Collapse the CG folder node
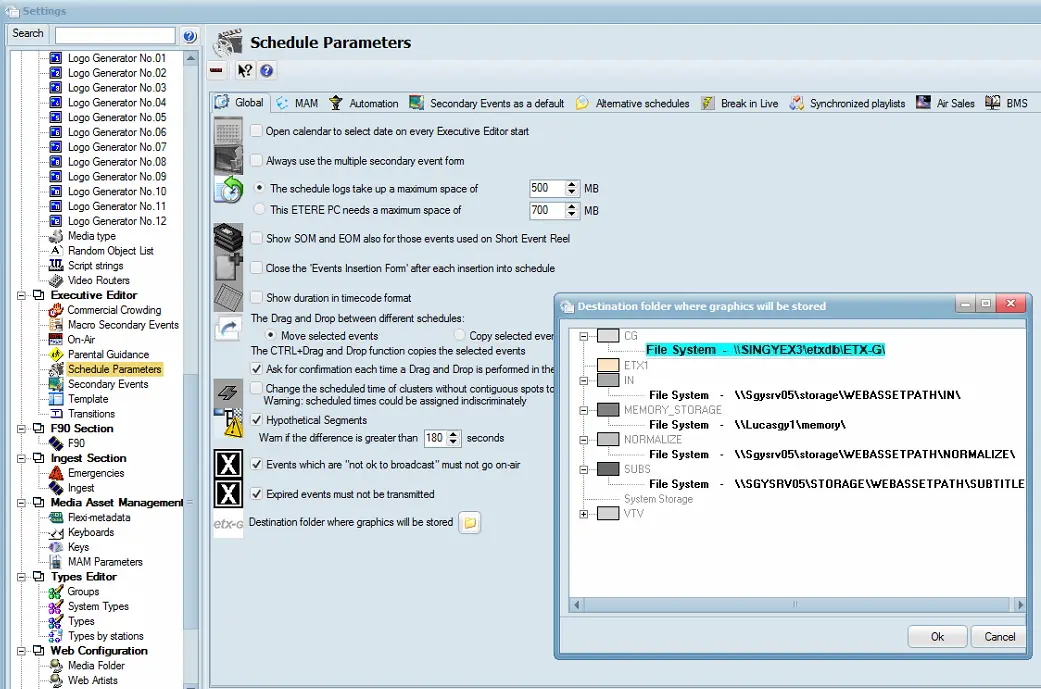 pyautogui.click(x=585, y=336)
